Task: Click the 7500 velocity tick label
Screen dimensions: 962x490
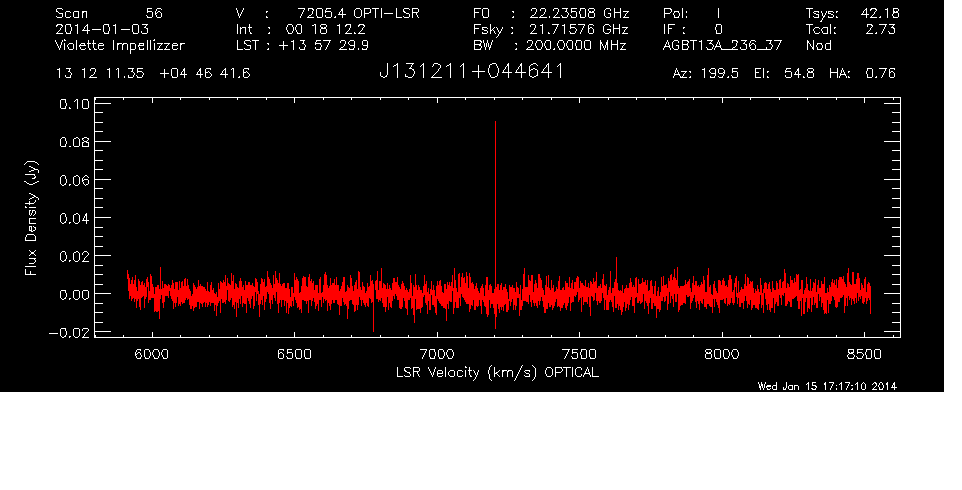Action: (579, 354)
